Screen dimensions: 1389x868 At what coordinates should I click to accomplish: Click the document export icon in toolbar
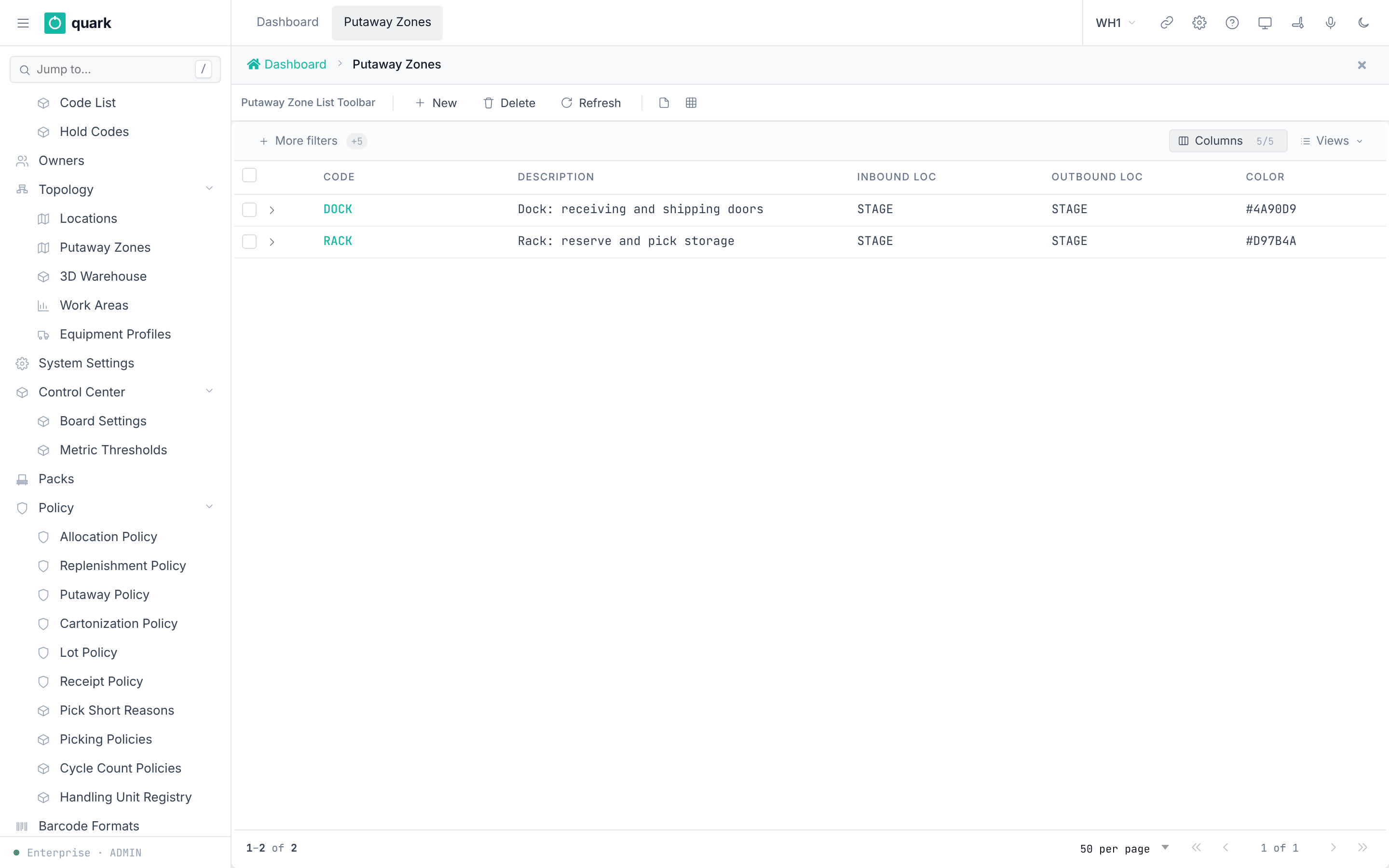click(x=664, y=103)
